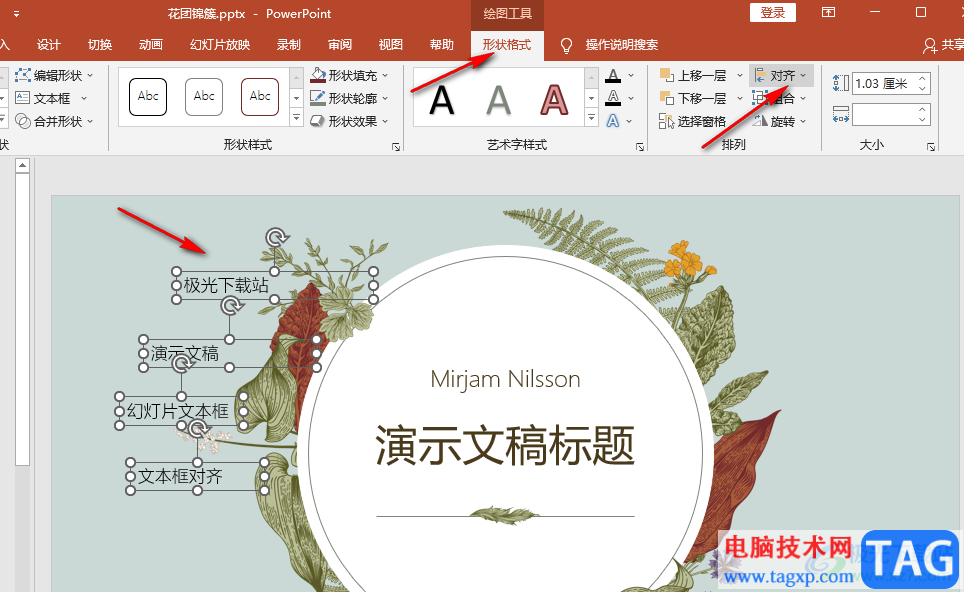This screenshot has height=592, width=964.
Task: Click the 登录 (Sign in) button
Action: coord(773,13)
